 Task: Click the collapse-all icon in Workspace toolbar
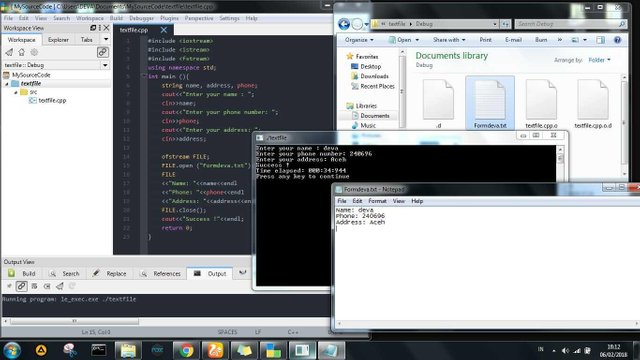tap(9, 52)
